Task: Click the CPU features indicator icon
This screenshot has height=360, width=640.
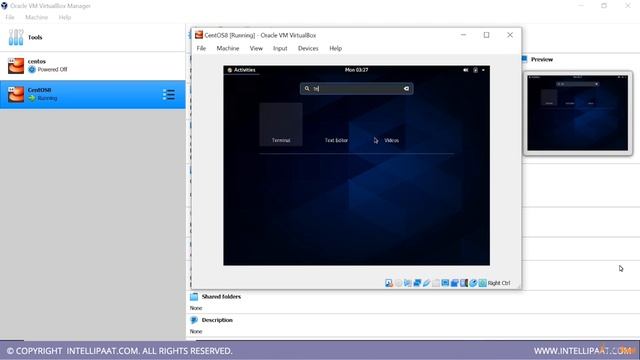Action: coord(464,283)
